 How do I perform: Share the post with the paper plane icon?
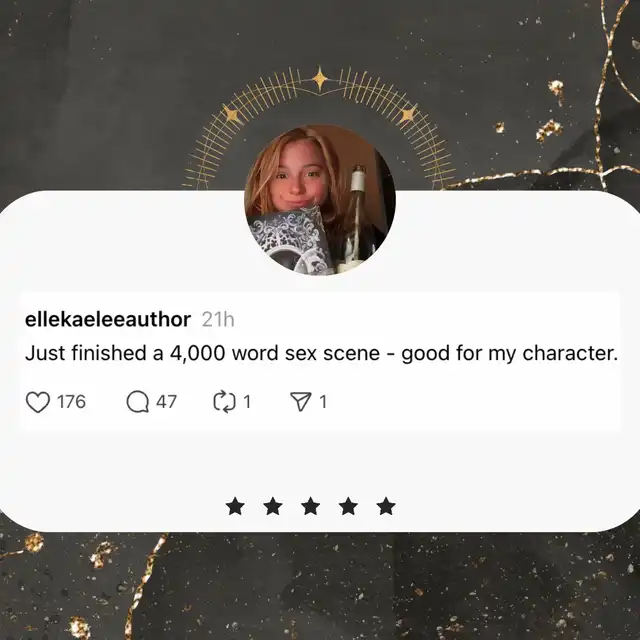tap(301, 402)
